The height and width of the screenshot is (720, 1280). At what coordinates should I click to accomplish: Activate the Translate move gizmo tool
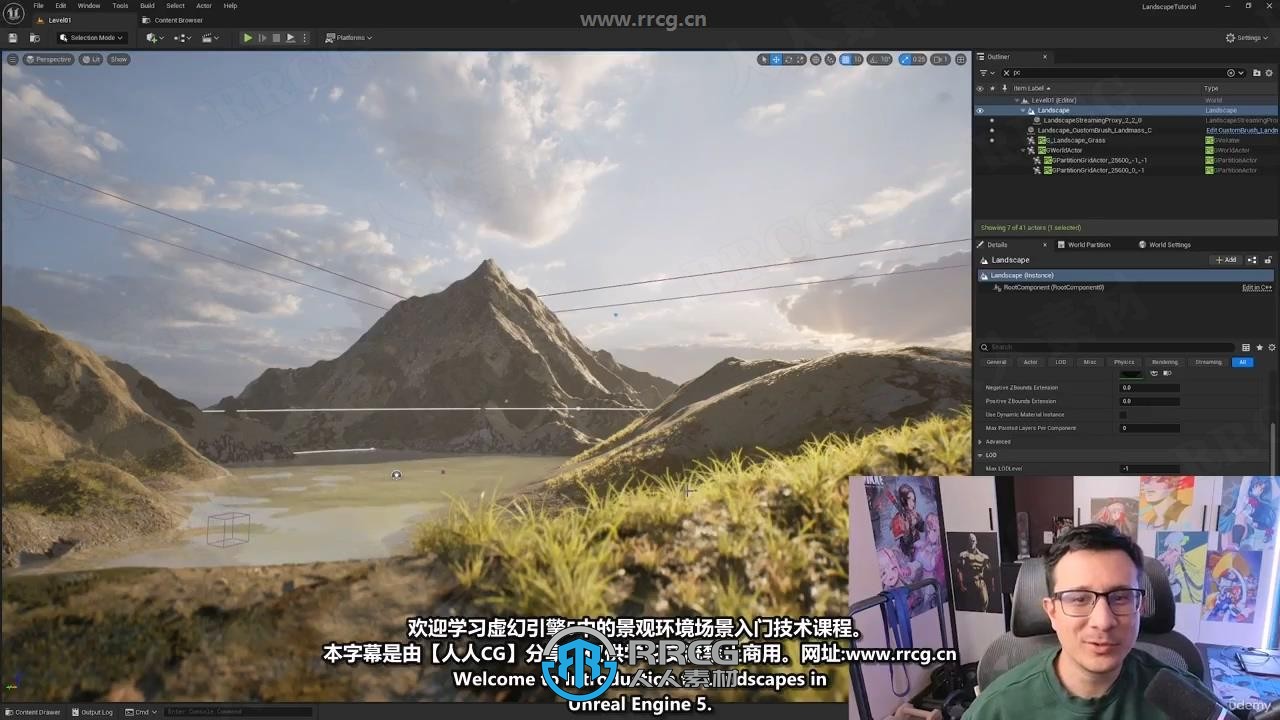[775, 60]
